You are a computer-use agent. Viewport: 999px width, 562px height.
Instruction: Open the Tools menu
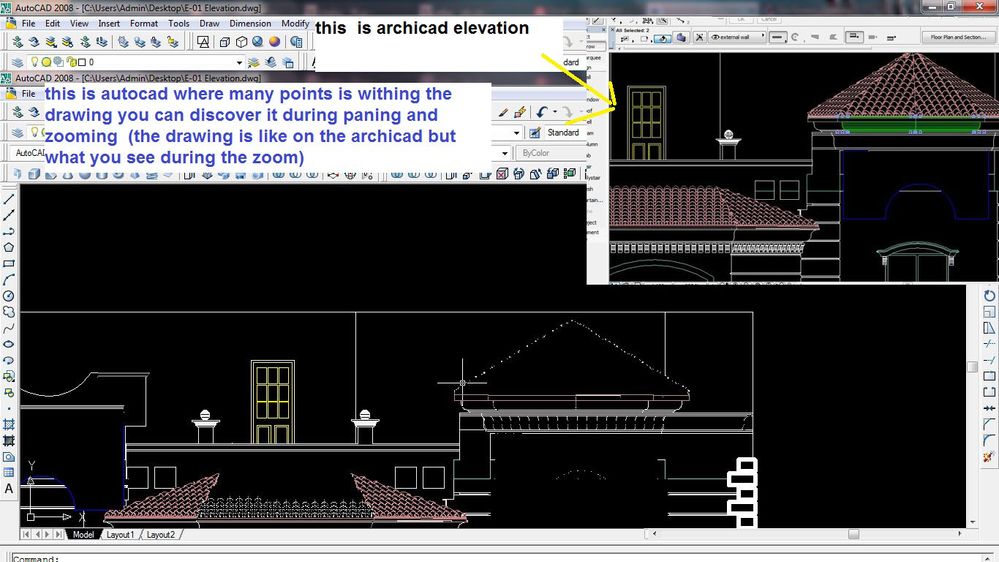(x=178, y=24)
